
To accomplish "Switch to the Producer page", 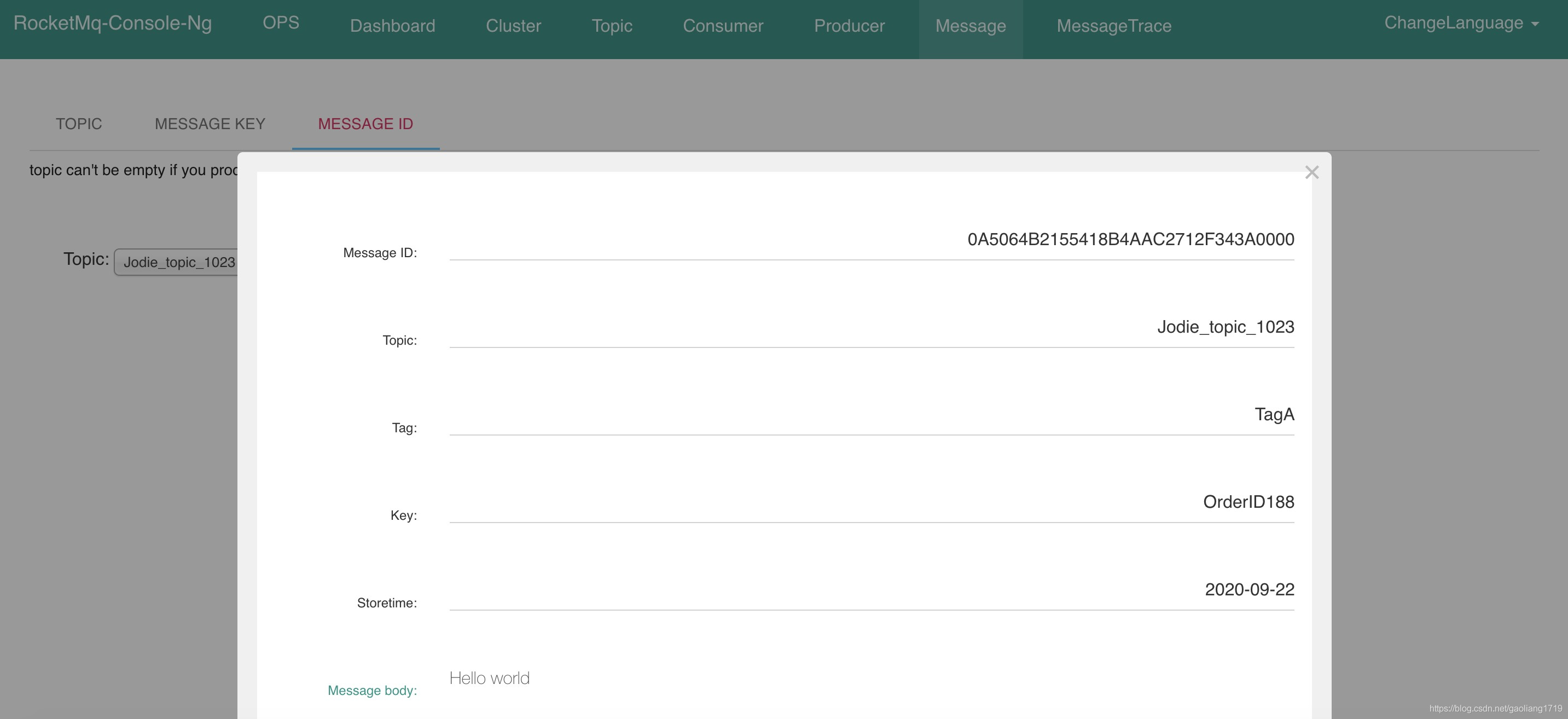I will pyautogui.click(x=849, y=26).
